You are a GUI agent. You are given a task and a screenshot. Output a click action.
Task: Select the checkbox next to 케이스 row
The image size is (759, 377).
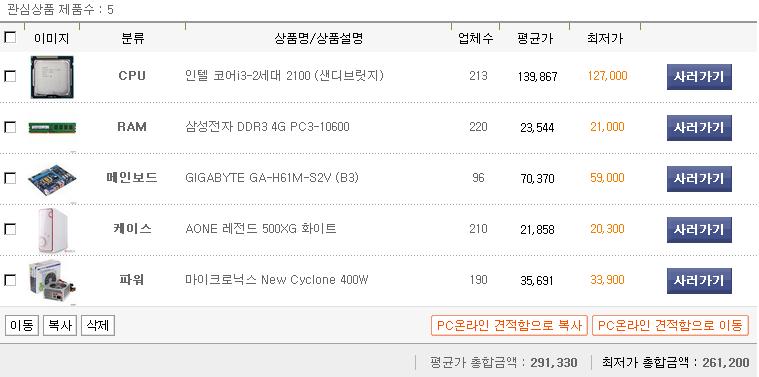(10, 229)
